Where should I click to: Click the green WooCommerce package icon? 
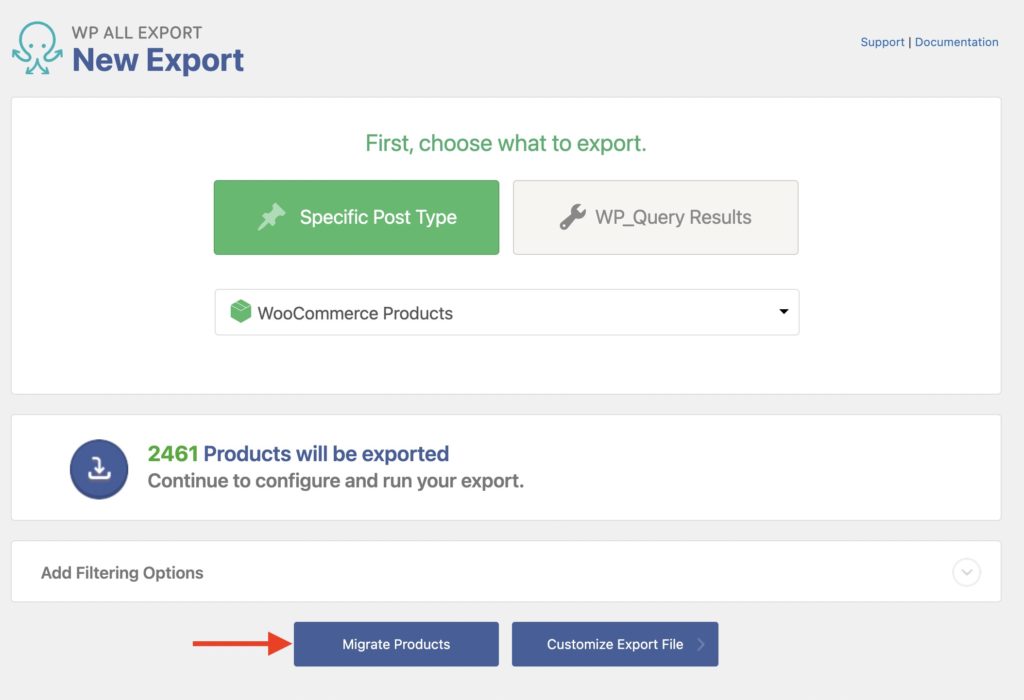239,311
